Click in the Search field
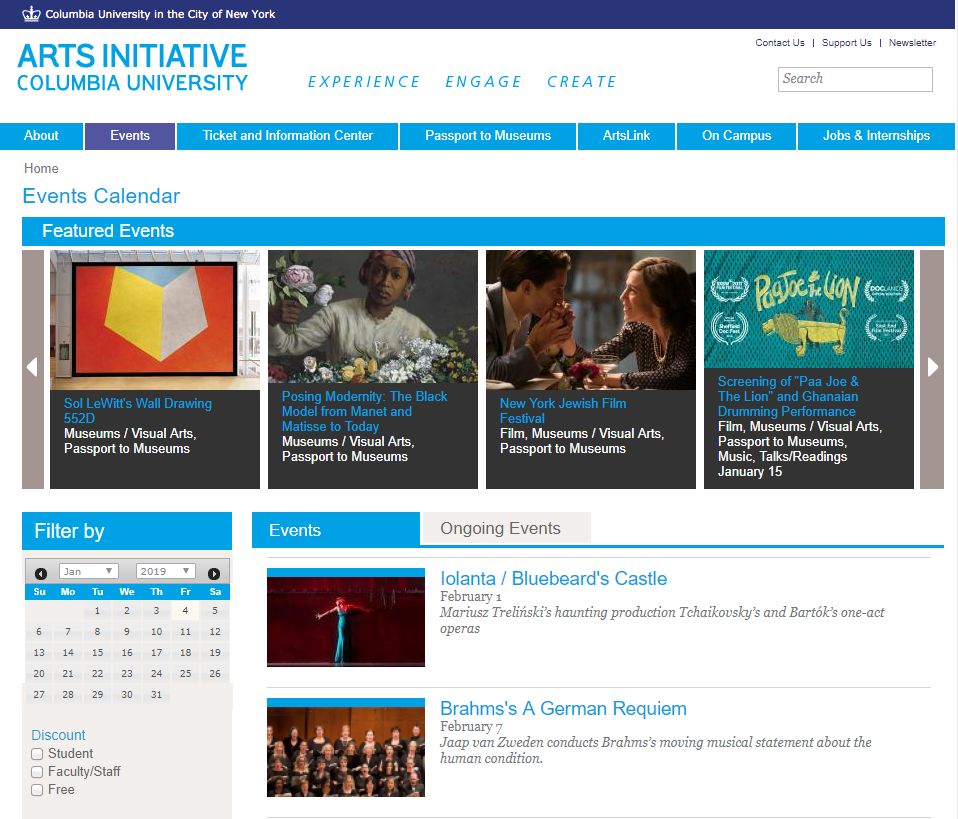958x819 pixels. pyautogui.click(x=855, y=79)
